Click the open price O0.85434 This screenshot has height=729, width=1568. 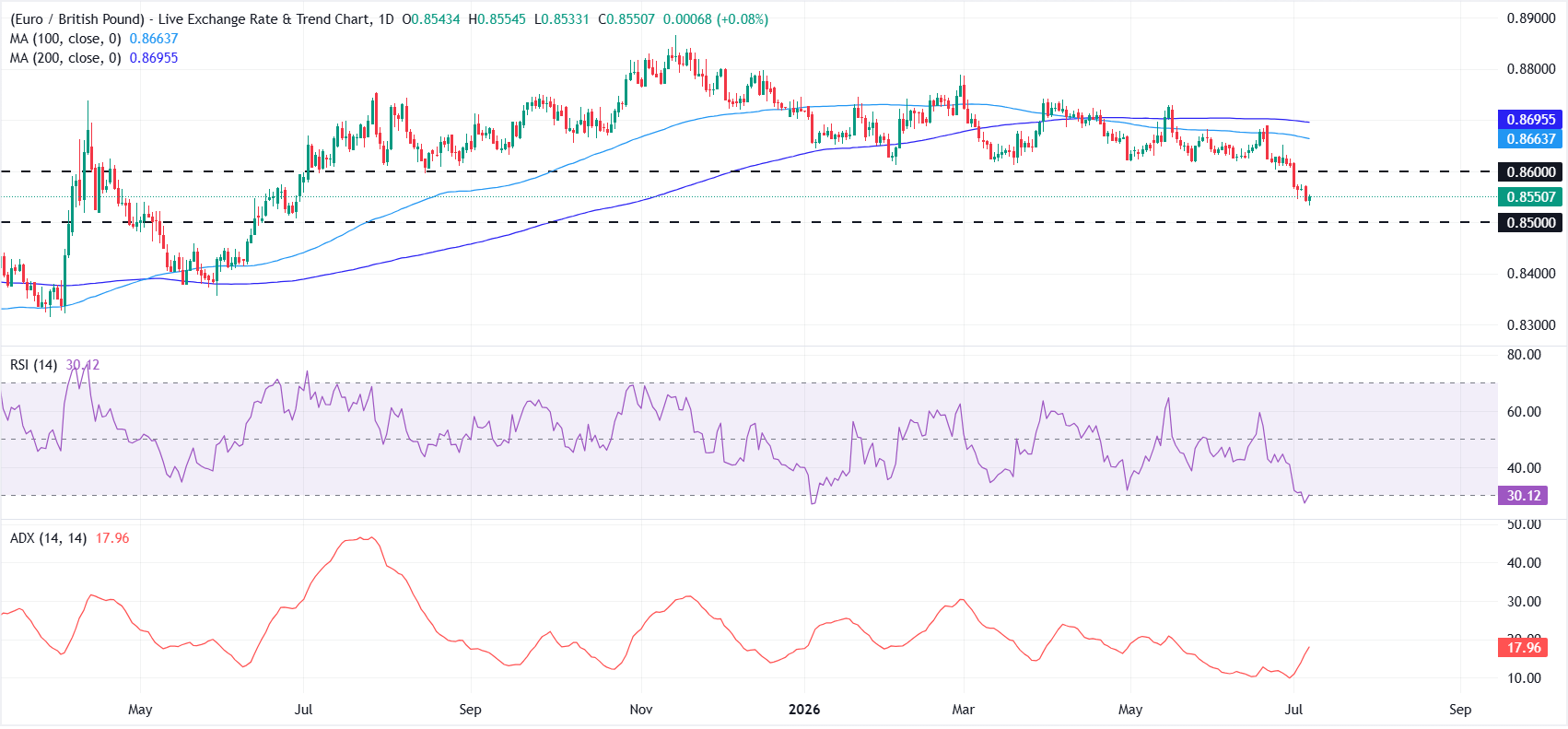tap(431, 19)
